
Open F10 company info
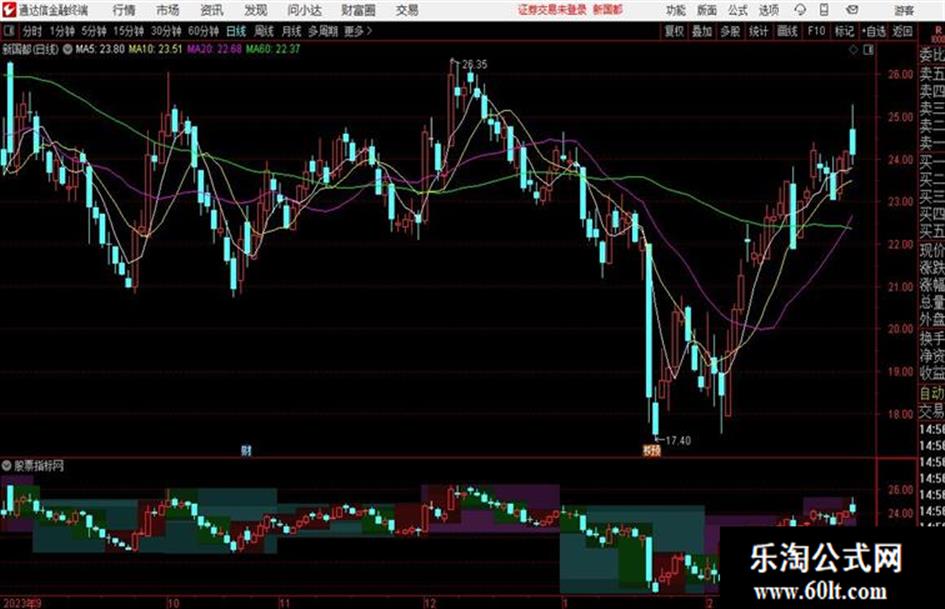[x=816, y=31]
